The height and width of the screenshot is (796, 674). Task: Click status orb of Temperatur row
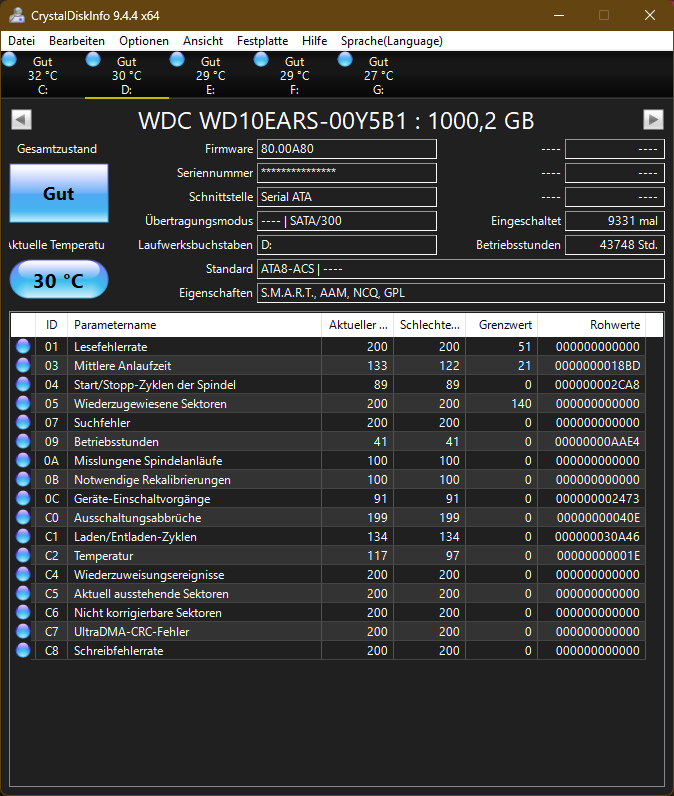click(x=23, y=555)
